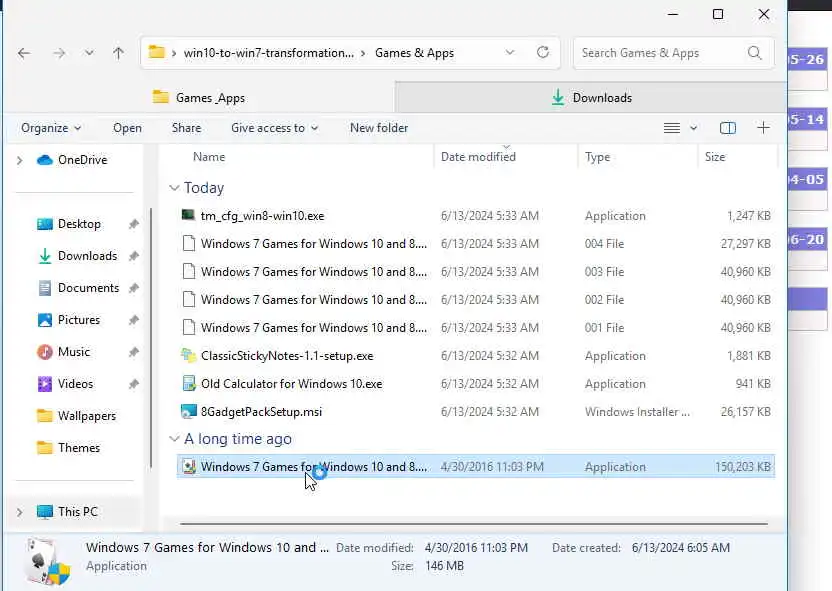Select the 003 File Windows 7 Games part

pos(475,272)
